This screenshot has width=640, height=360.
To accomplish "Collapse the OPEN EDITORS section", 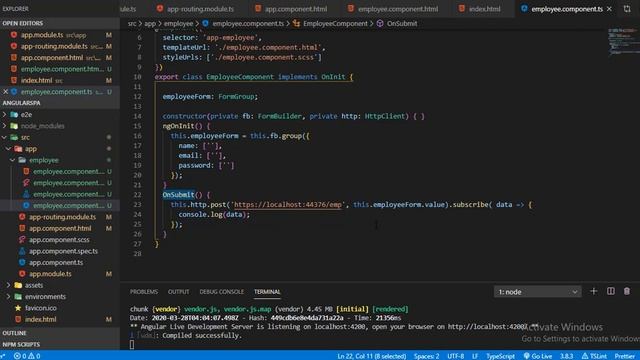I will (x=59, y=23).
